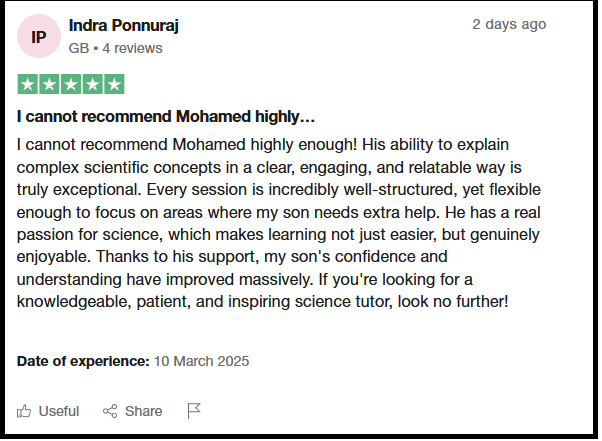Select the fifth green rating star
Viewport: 602px width, 441px height.
[x=114, y=84]
